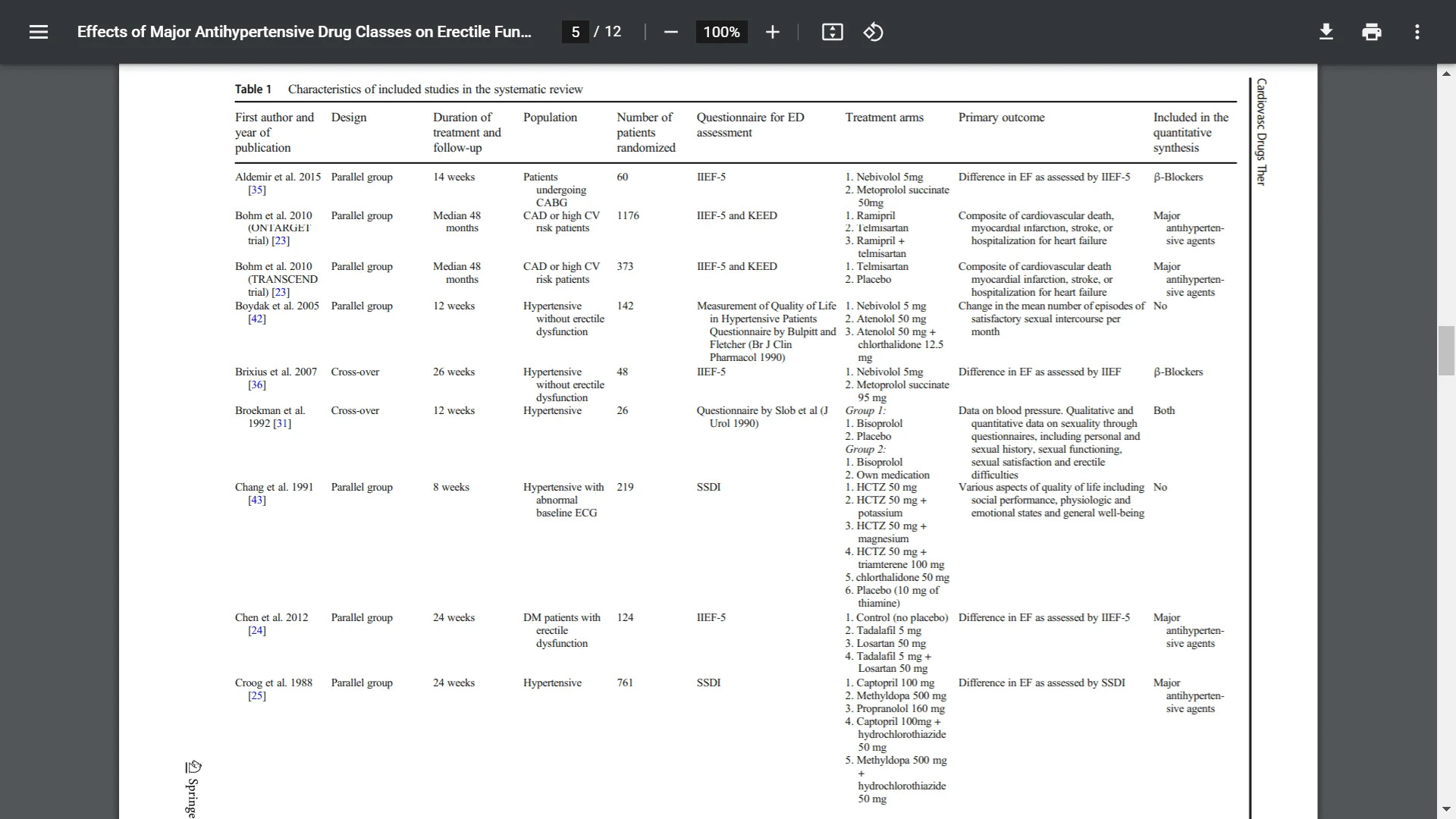1456x819 pixels.
Task: Open reference [43] for Chang et al.
Action: point(257,500)
